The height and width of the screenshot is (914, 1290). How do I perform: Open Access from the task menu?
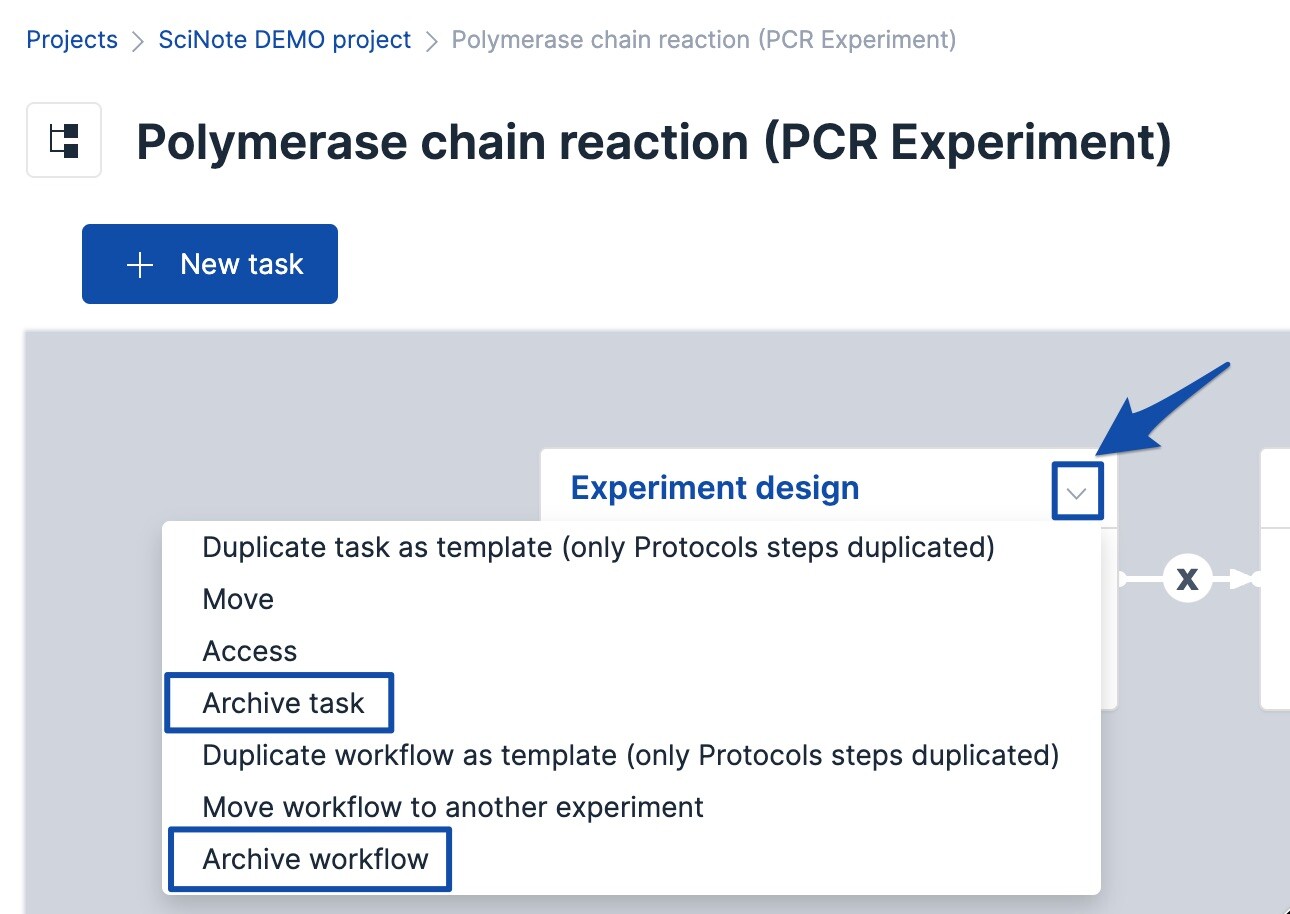250,651
